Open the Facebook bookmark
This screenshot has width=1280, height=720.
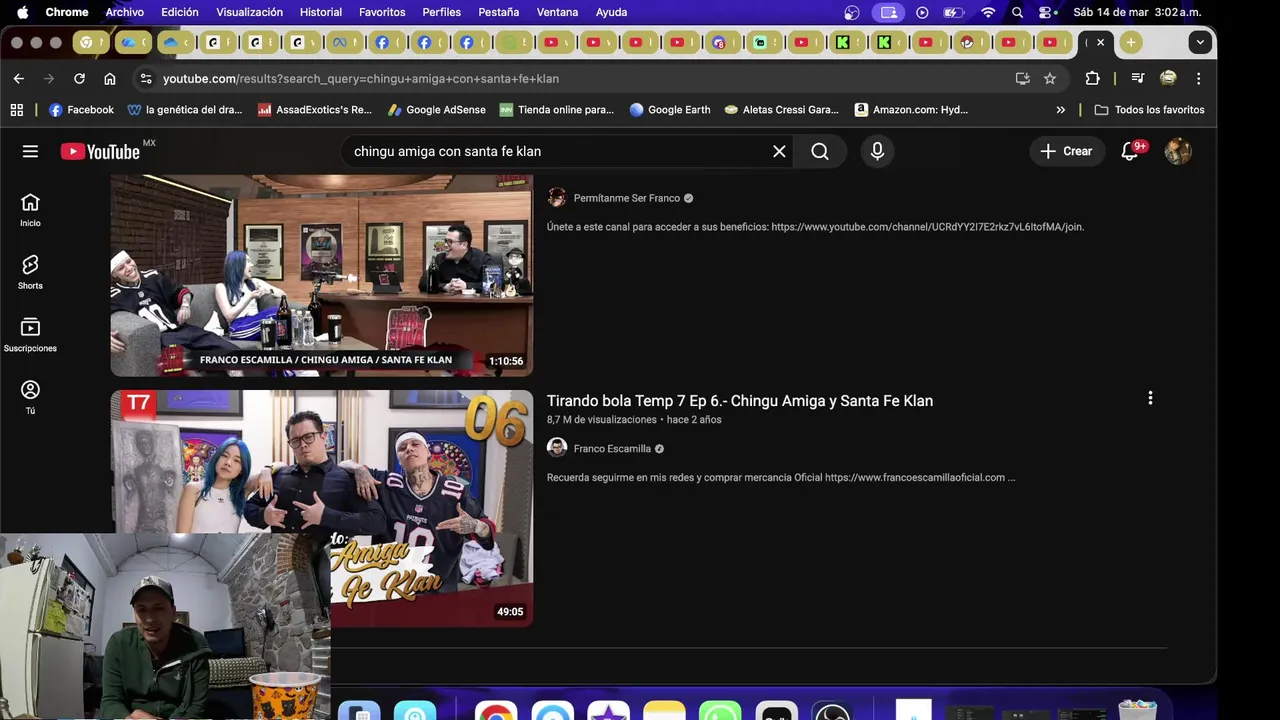tap(81, 110)
